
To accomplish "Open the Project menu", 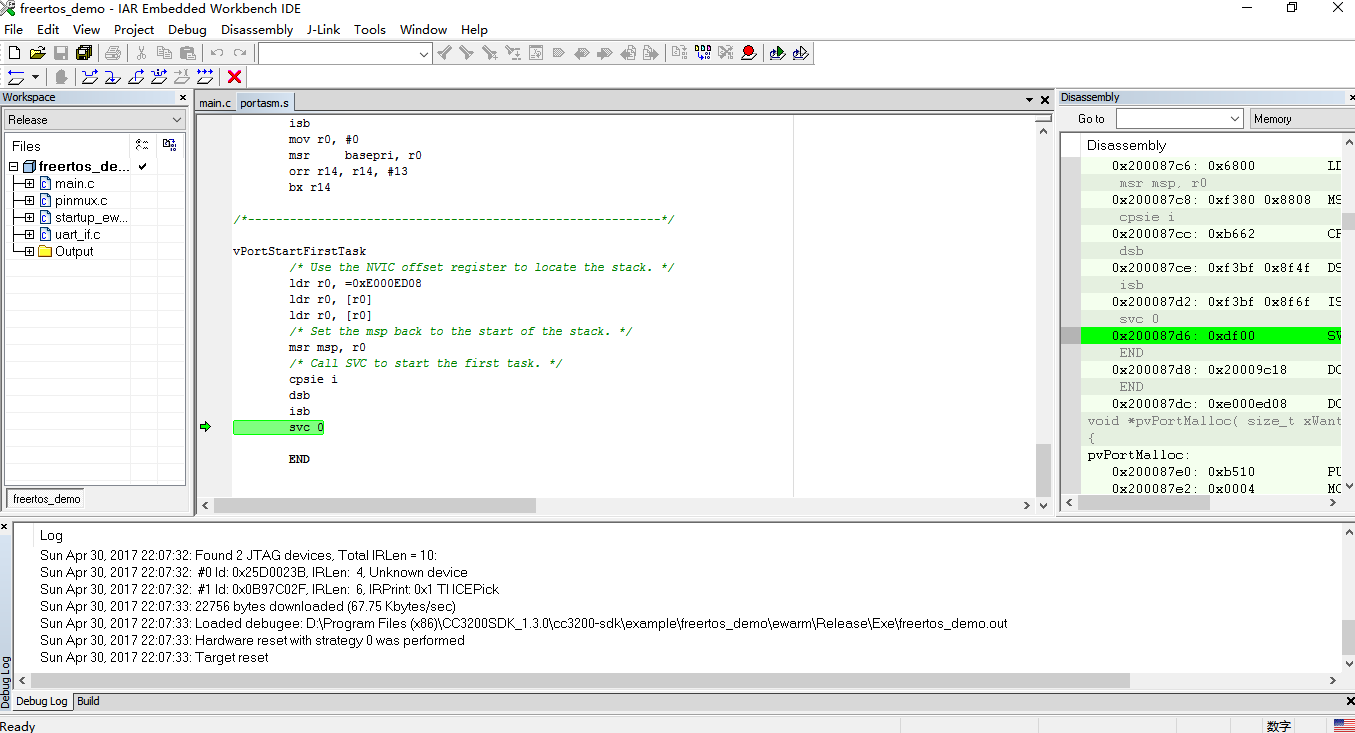I will (134, 29).
